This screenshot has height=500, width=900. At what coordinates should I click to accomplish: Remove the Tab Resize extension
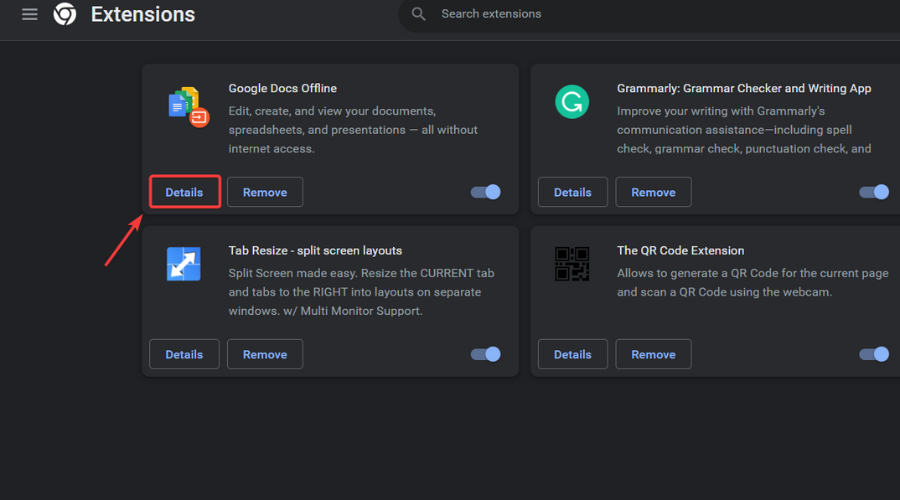click(265, 354)
